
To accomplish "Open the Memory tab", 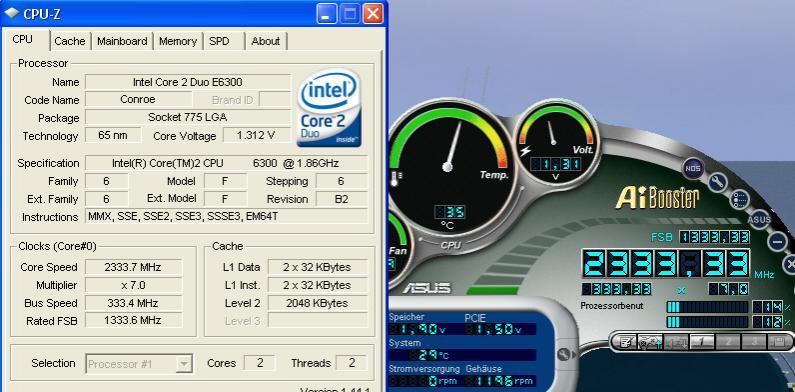I will point(177,41).
